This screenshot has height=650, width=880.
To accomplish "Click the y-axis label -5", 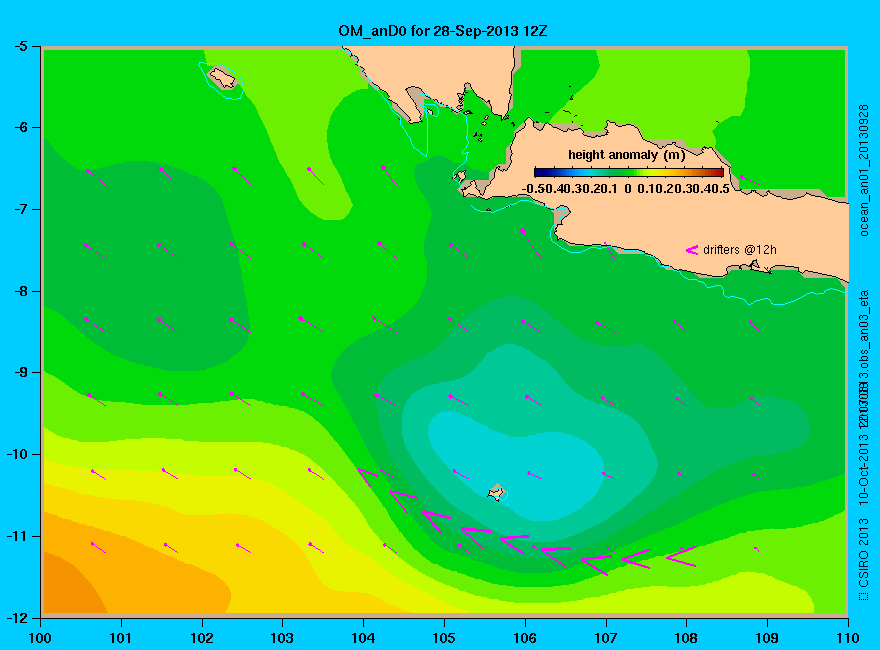I will pos(20,46).
